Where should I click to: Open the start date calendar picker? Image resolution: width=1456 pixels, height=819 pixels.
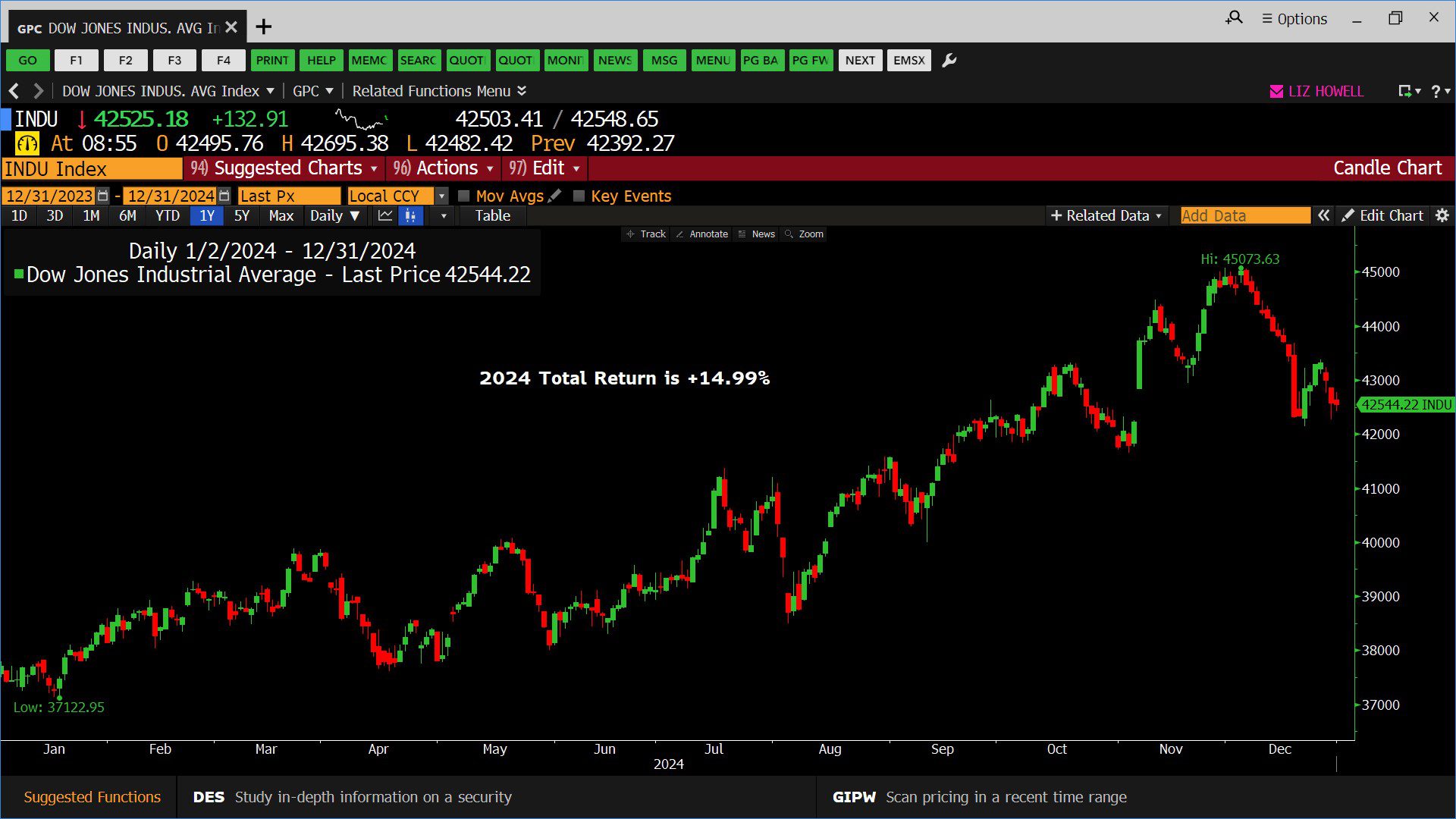click(x=103, y=196)
